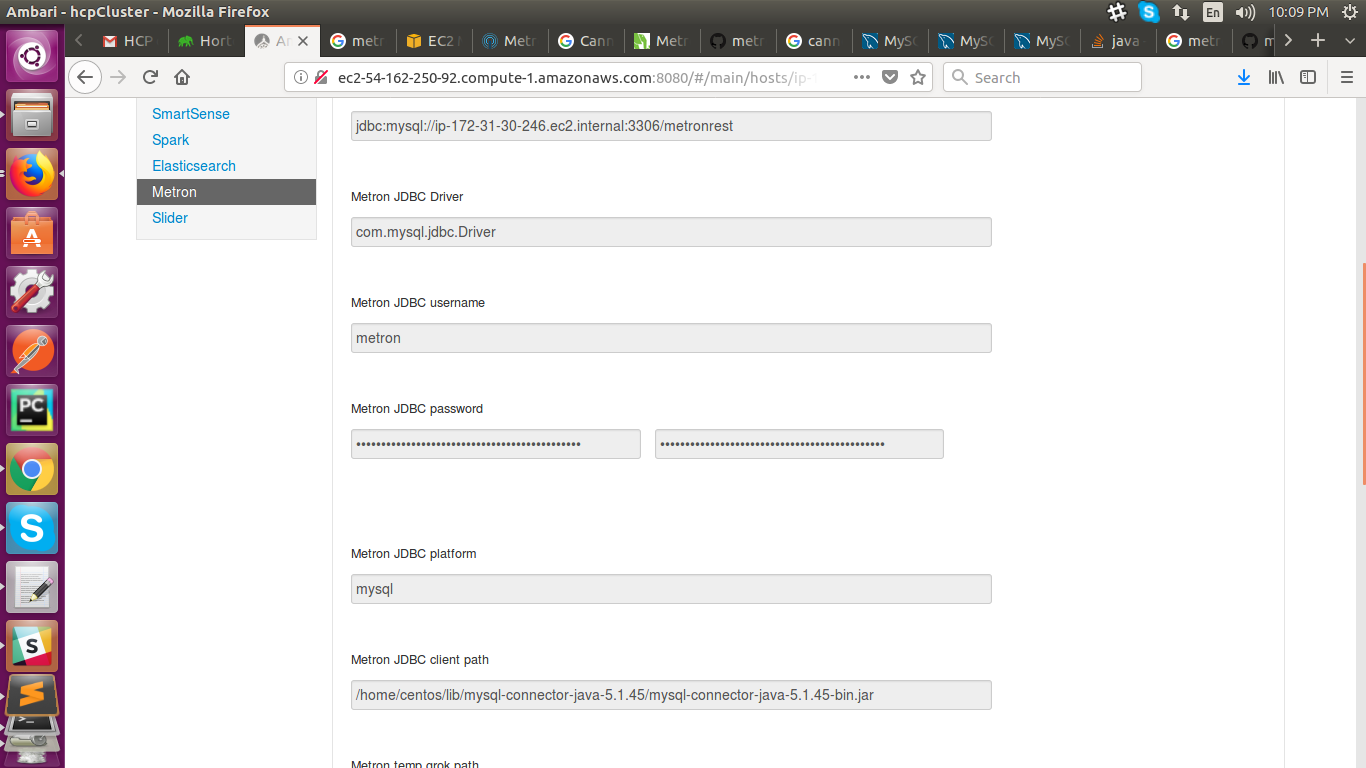Click the Library icon in Firefox toolbar
This screenshot has height=768, width=1366.
coord(1277,77)
